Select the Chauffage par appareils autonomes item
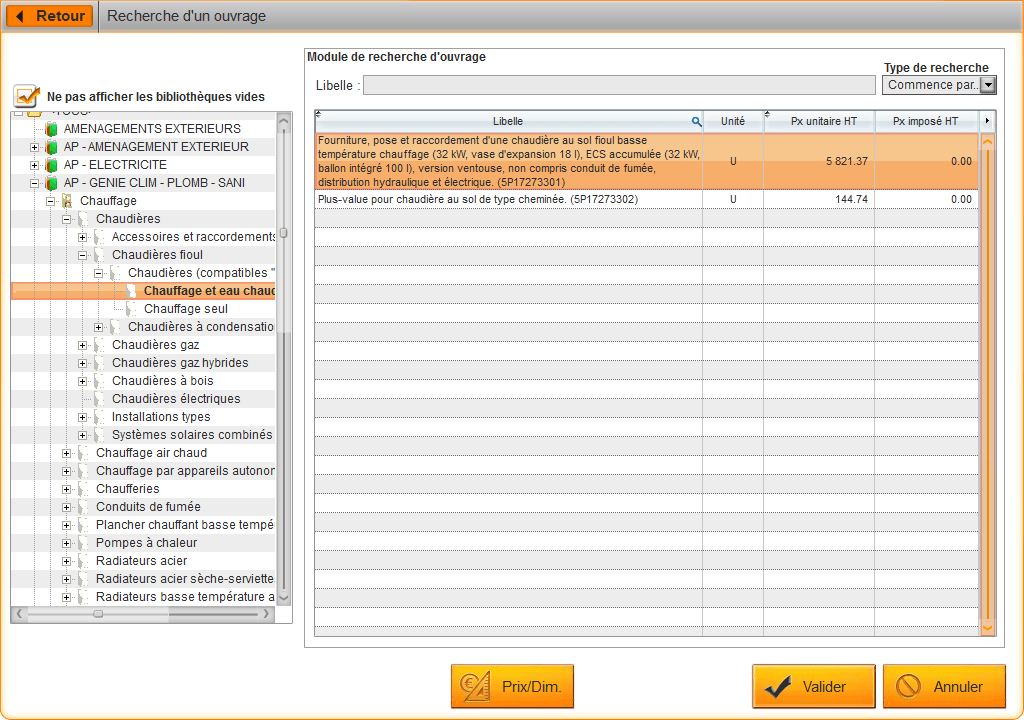 click(x=185, y=471)
